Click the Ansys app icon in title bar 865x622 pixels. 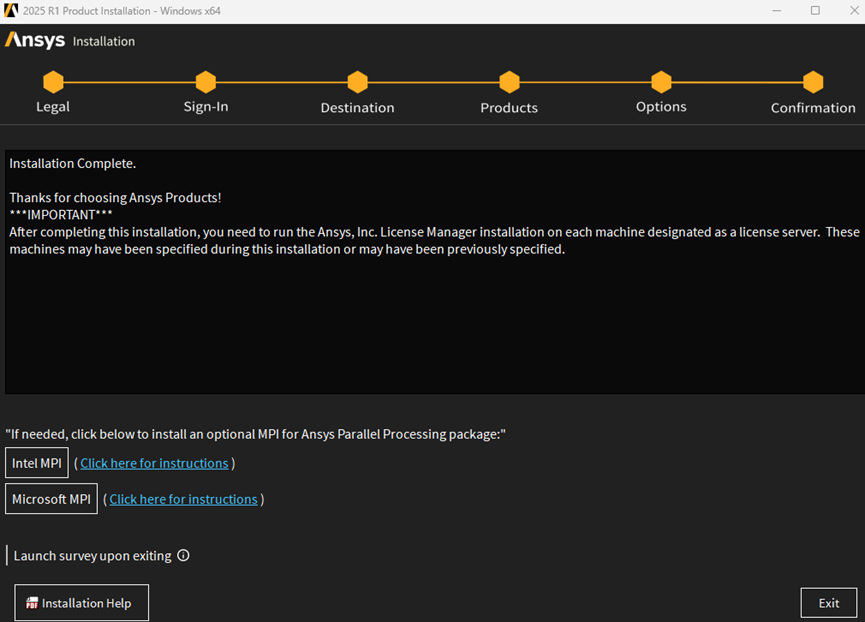click(x=10, y=10)
